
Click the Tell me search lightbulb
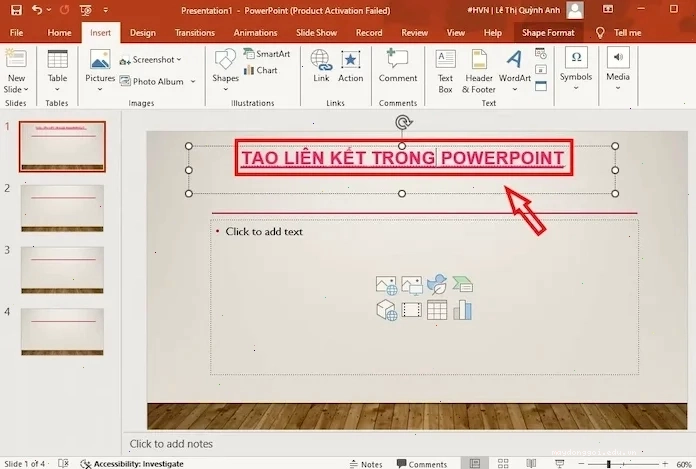pyautogui.click(x=600, y=32)
